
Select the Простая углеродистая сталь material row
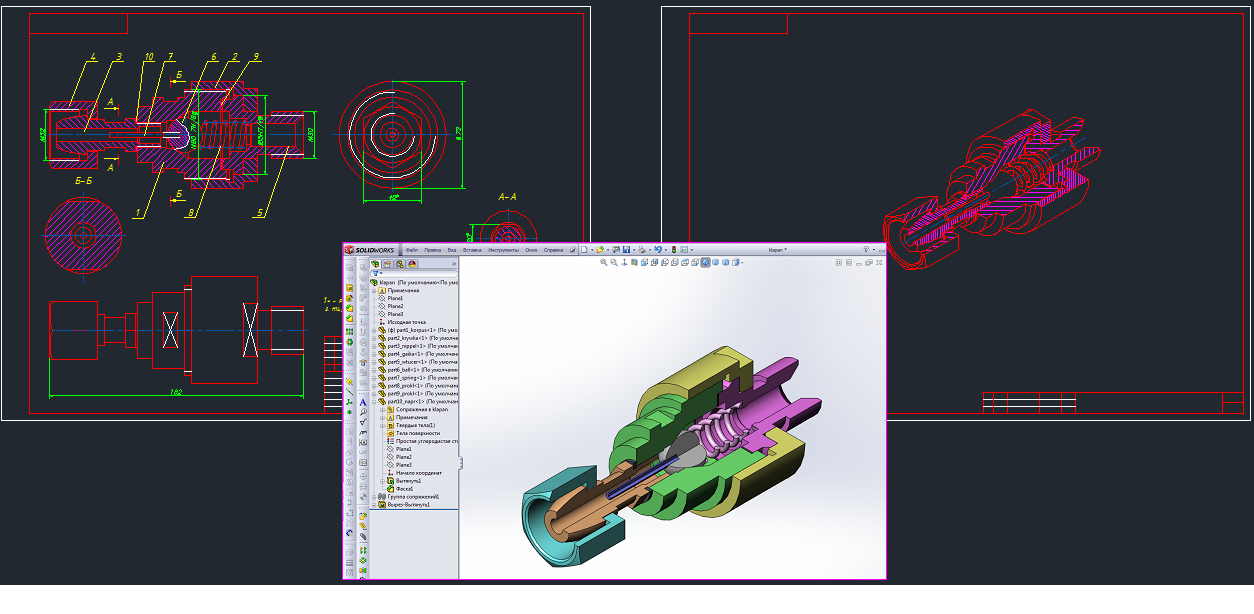click(x=422, y=441)
